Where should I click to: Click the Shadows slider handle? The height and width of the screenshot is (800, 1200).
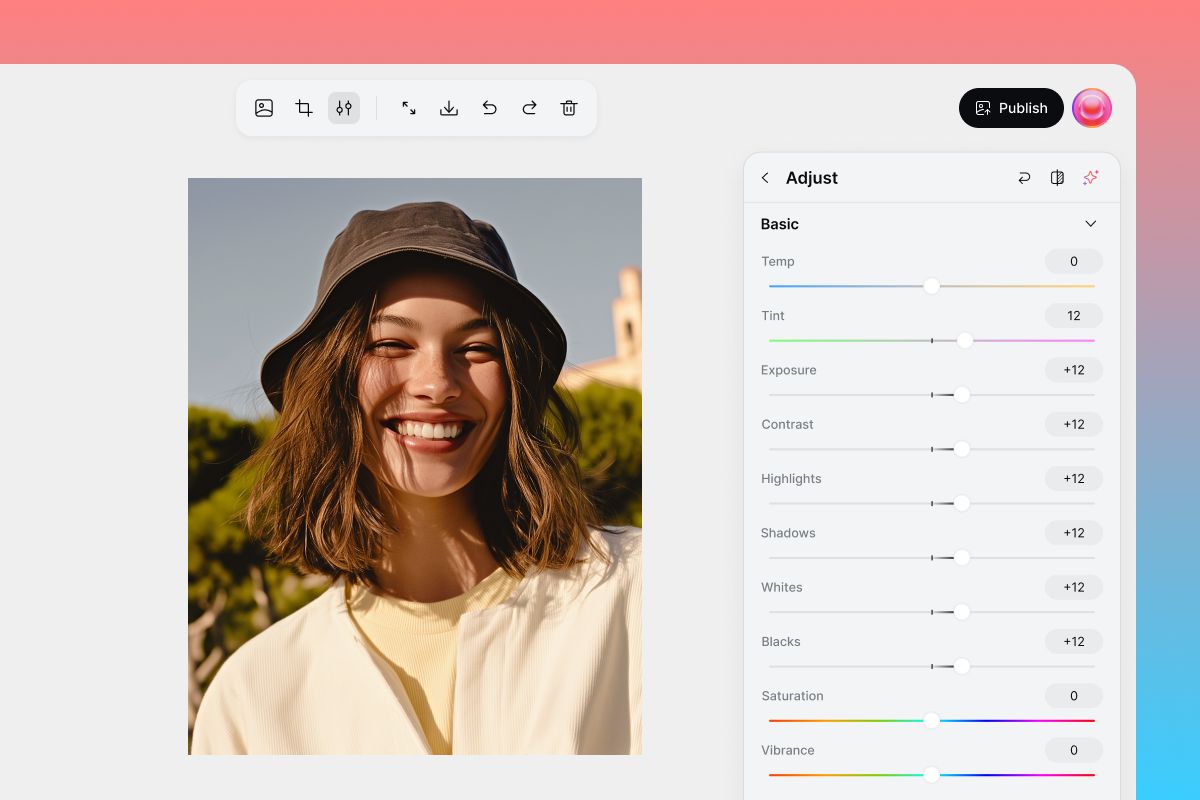pyautogui.click(x=962, y=558)
